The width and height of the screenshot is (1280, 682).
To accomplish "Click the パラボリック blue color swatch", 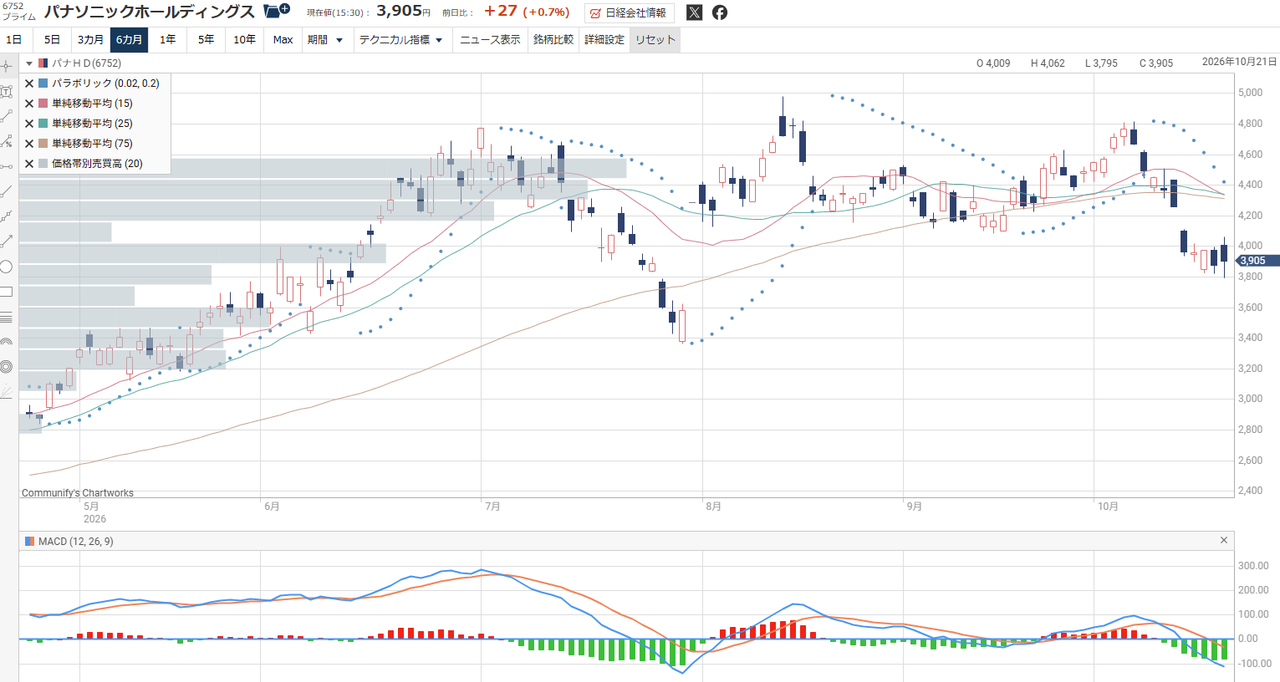I will 43,83.
